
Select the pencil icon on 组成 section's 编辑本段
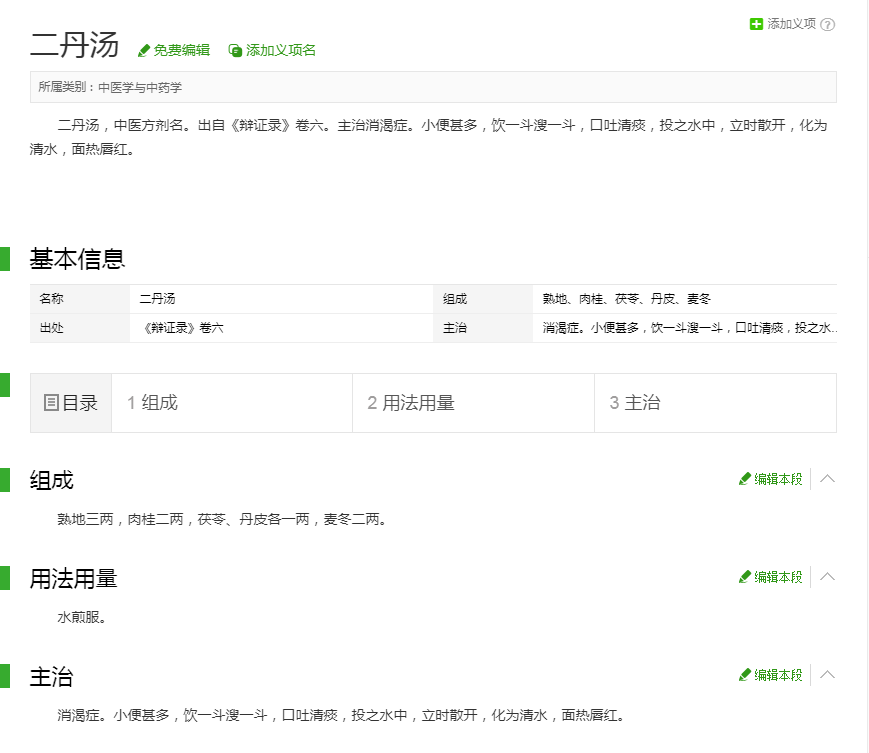tap(743, 479)
